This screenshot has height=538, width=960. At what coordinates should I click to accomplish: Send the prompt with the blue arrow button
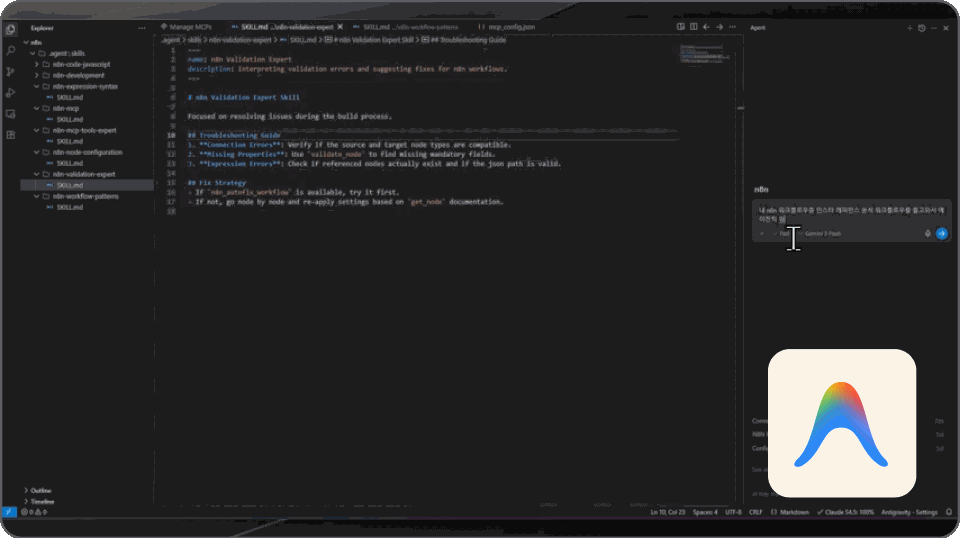pos(942,233)
